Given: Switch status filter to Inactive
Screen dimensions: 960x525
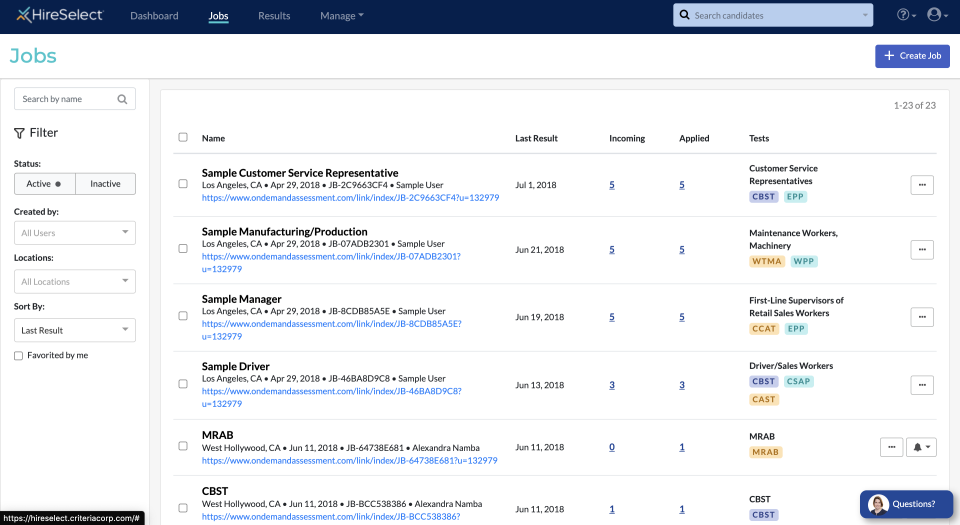Looking at the screenshot, I should (x=105, y=184).
